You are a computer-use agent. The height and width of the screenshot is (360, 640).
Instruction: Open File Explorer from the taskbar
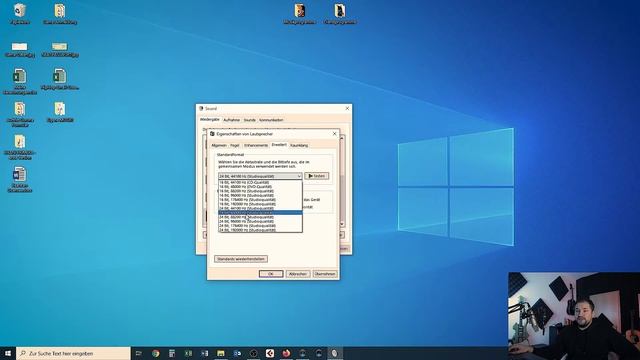221,353
